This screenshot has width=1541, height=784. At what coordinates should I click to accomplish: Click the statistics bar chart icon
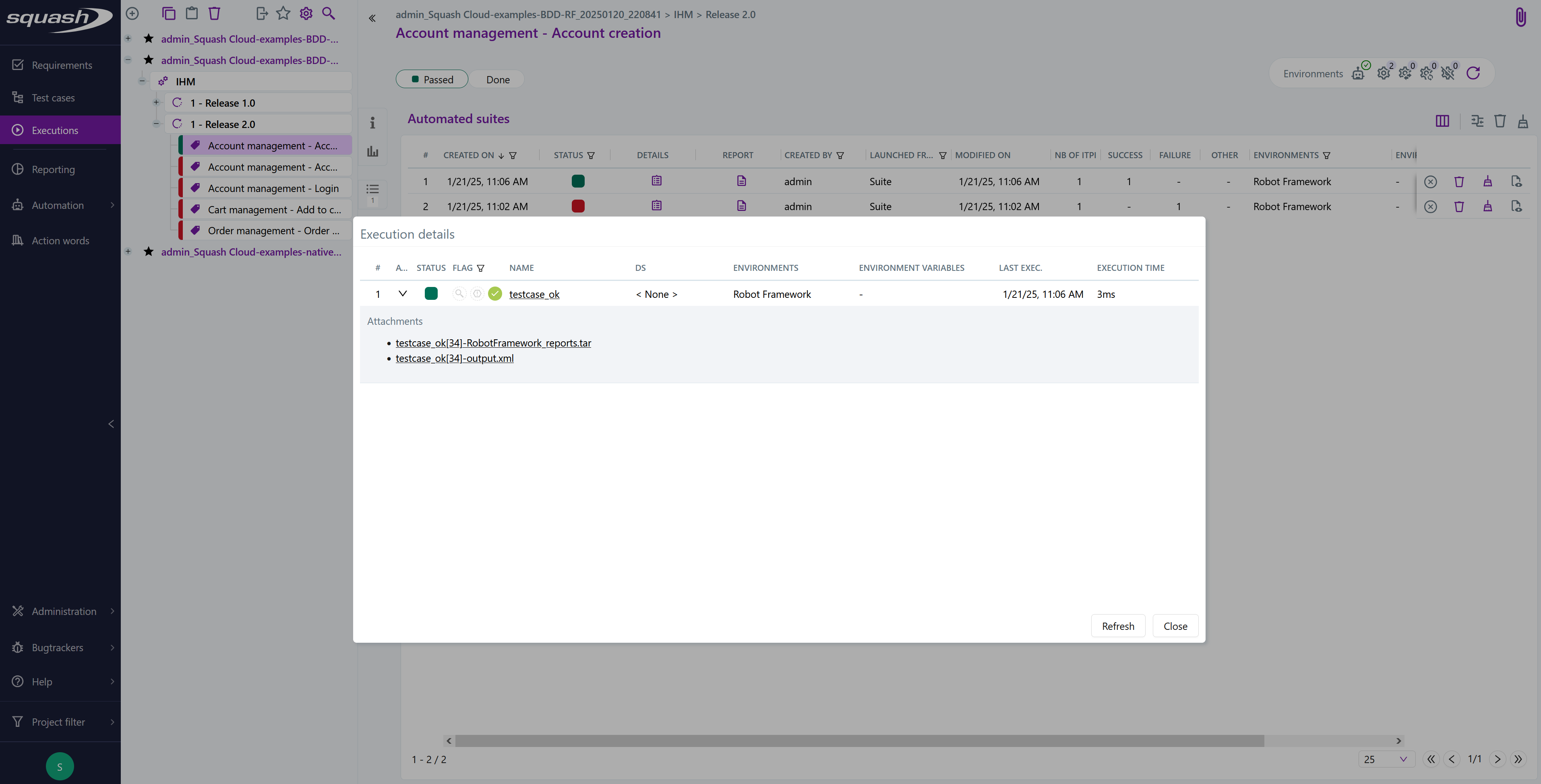pos(373,151)
